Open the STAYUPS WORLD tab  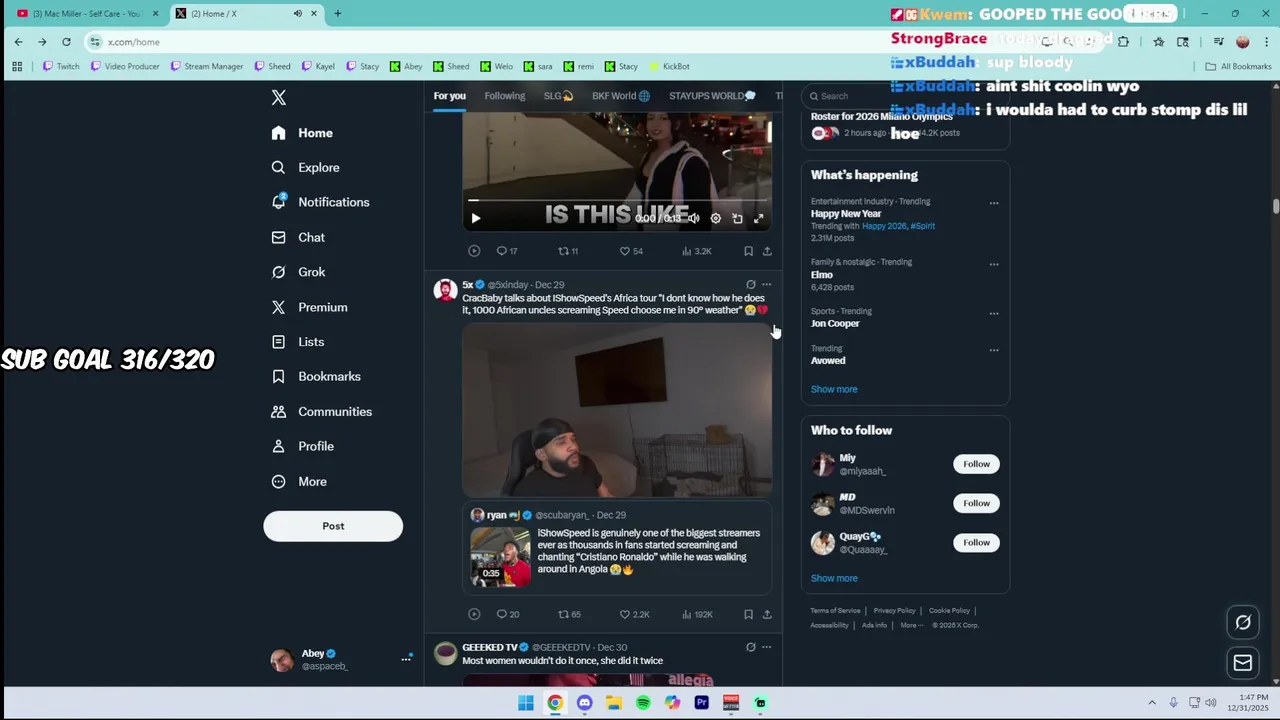(x=712, y=96)
